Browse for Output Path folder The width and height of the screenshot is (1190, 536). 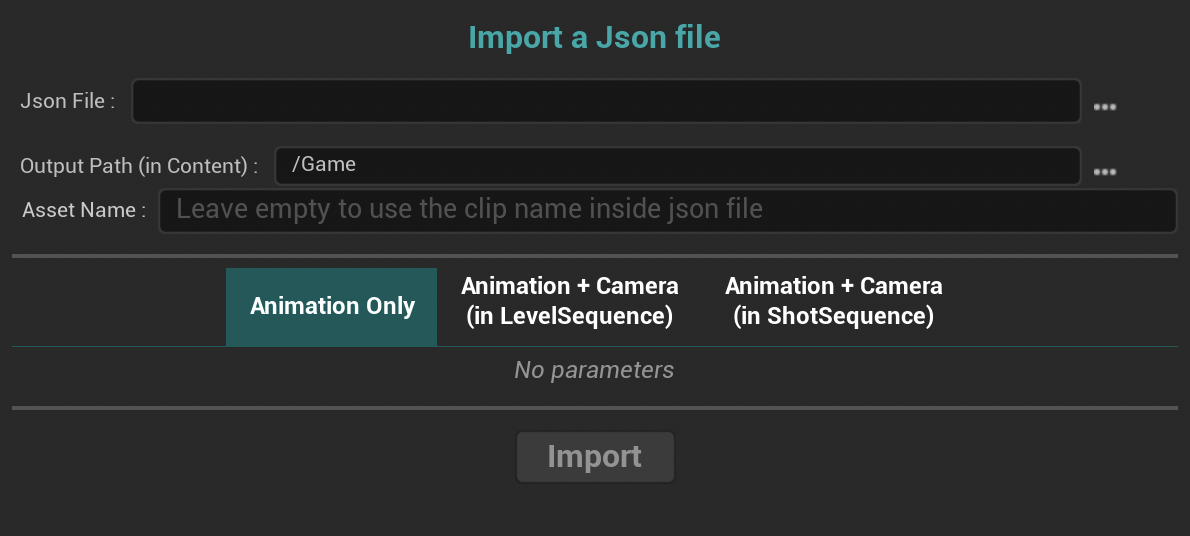[1104, 172]
